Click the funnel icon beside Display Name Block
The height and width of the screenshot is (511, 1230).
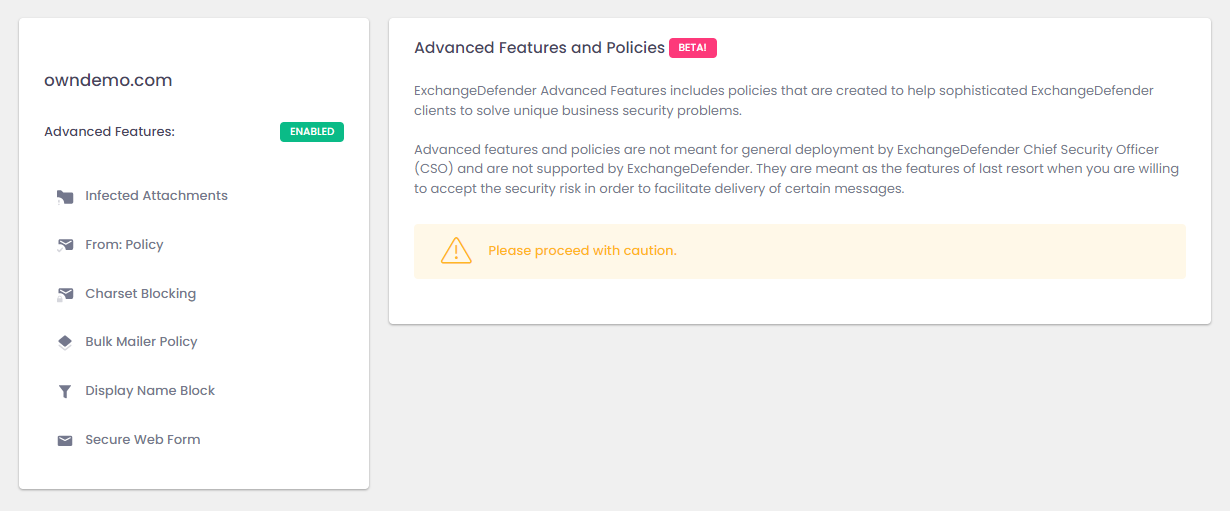[65, 391]
